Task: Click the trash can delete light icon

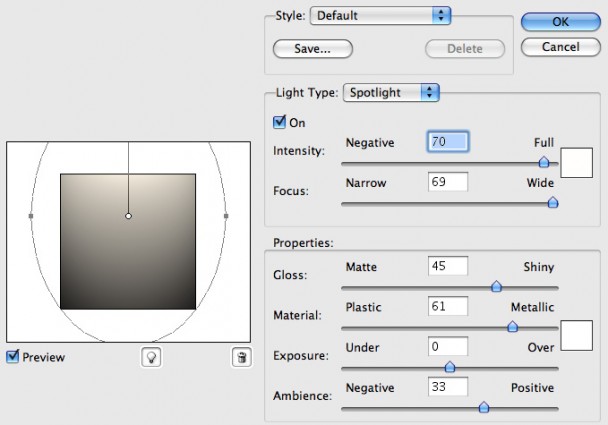Action: pyautogui.click(x=242, y=357)
